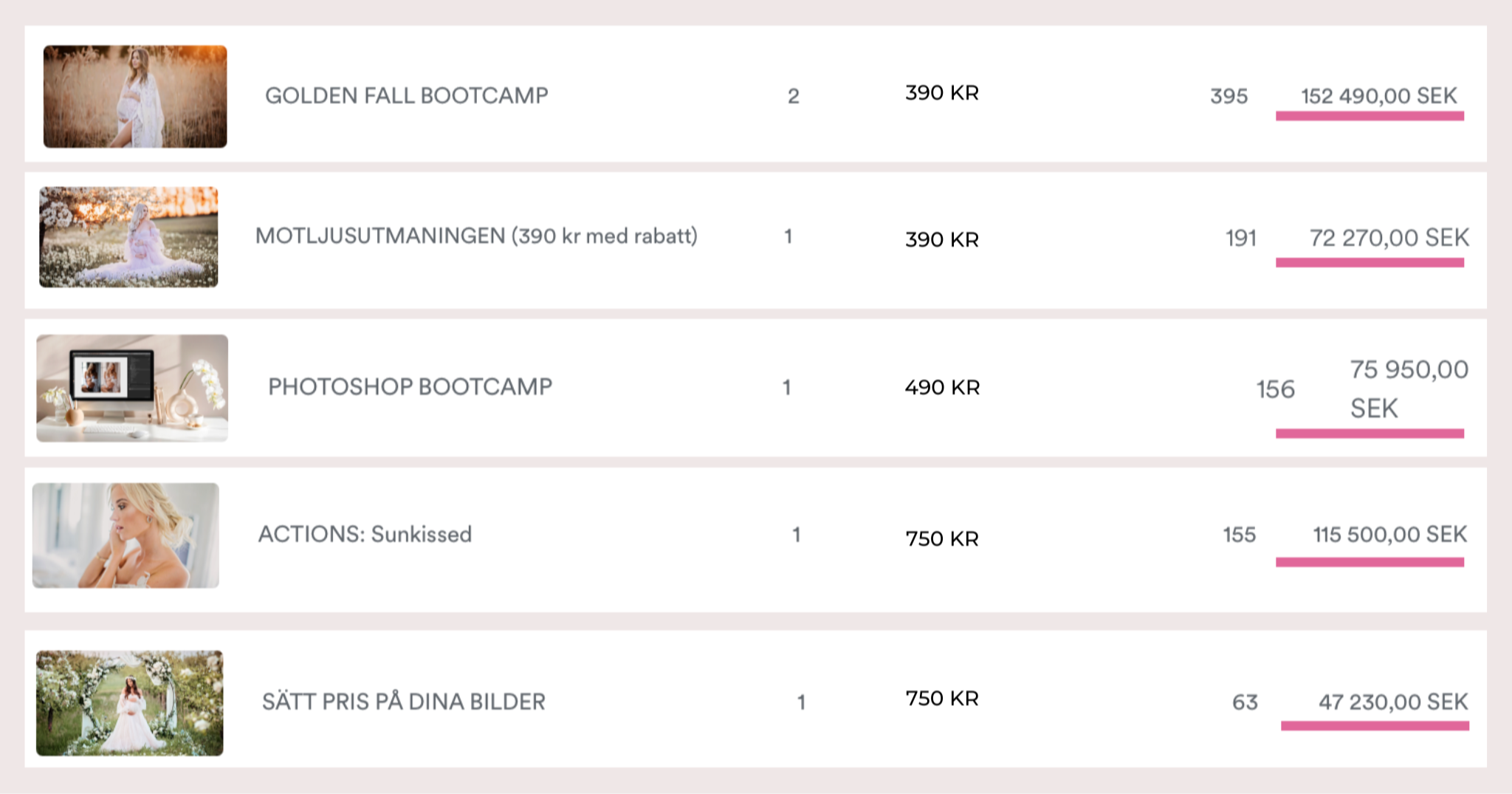
Task: Open the Golden Fall Bootcamp thumbnail image
Action: (x=135, y=97)
